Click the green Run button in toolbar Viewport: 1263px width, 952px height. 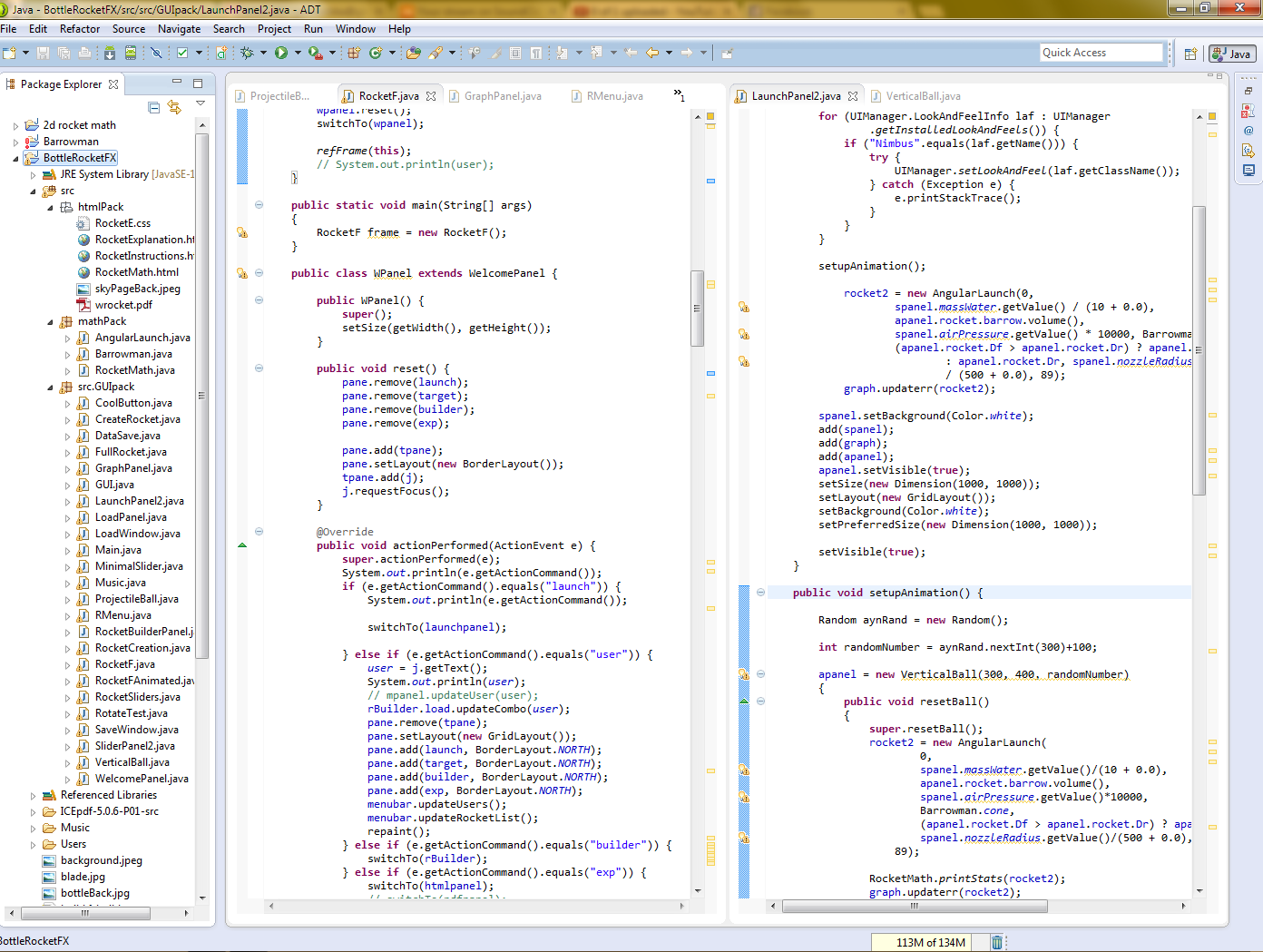pyautogui.click(x=281, y=54)
